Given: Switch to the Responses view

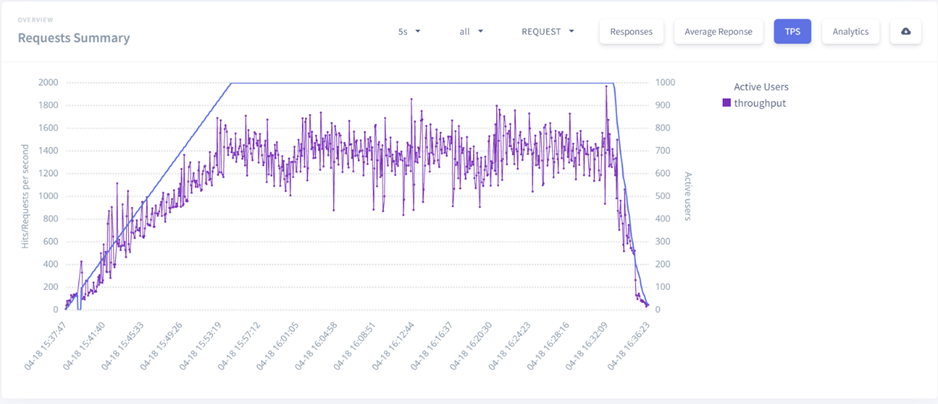Looking at the screenshot, I should pyautogui.click(x=631, y=32).
